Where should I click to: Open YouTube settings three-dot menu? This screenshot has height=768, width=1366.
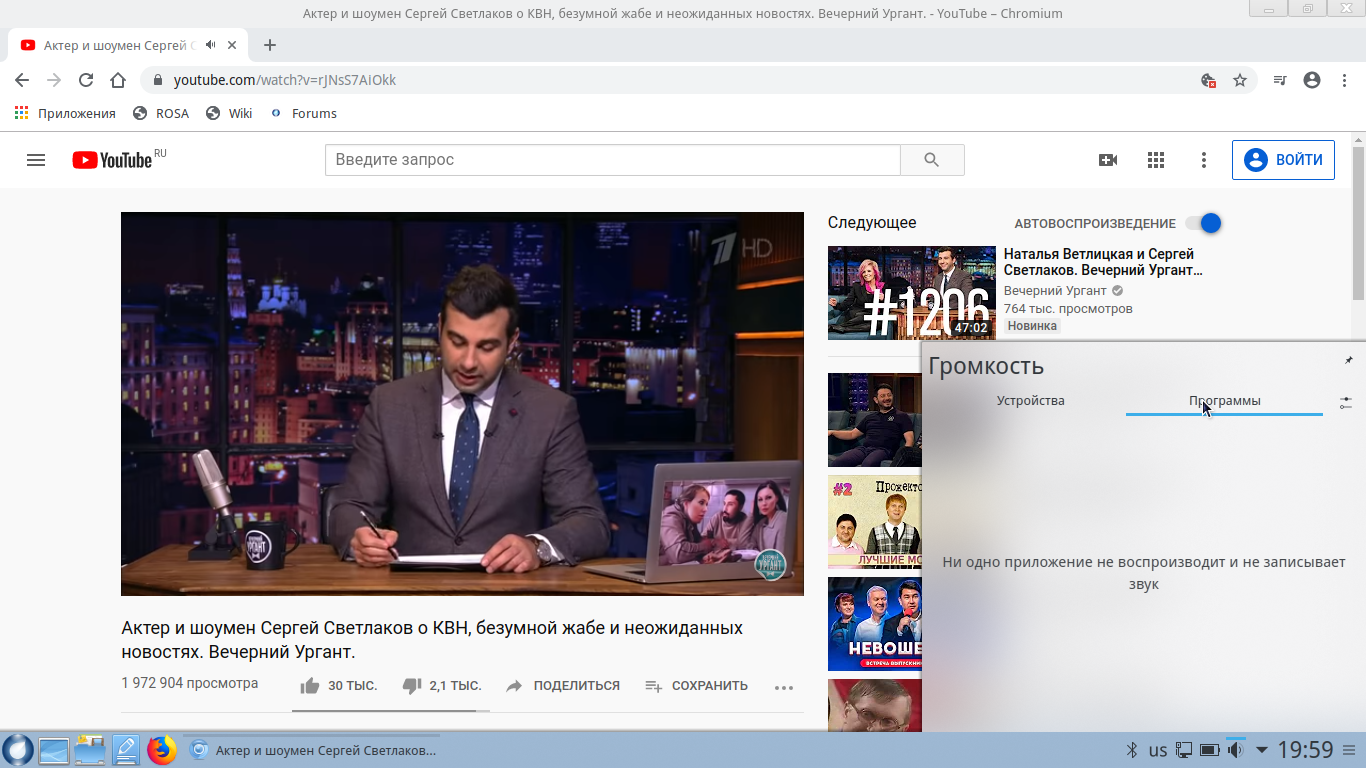tap(1204, 160)
